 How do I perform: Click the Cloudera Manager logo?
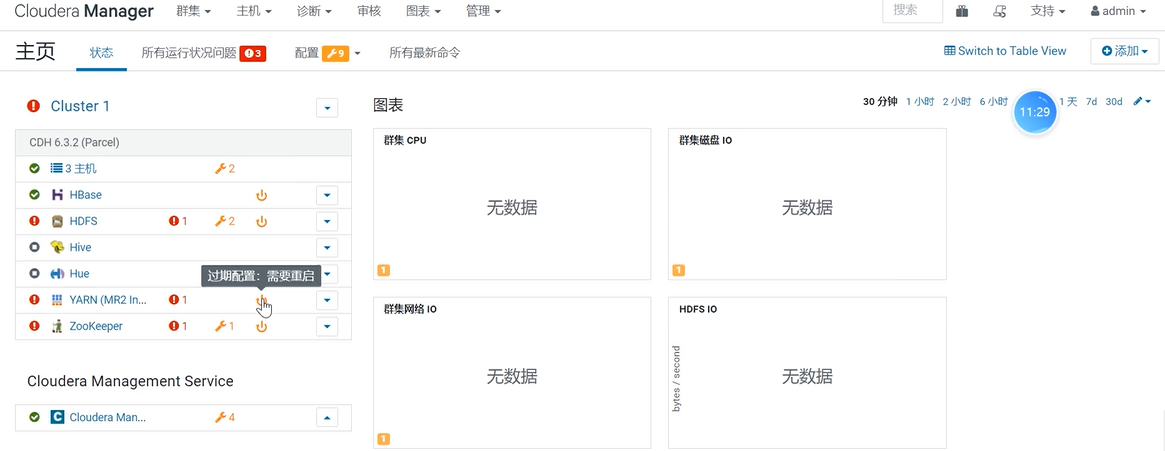[84, 11]
